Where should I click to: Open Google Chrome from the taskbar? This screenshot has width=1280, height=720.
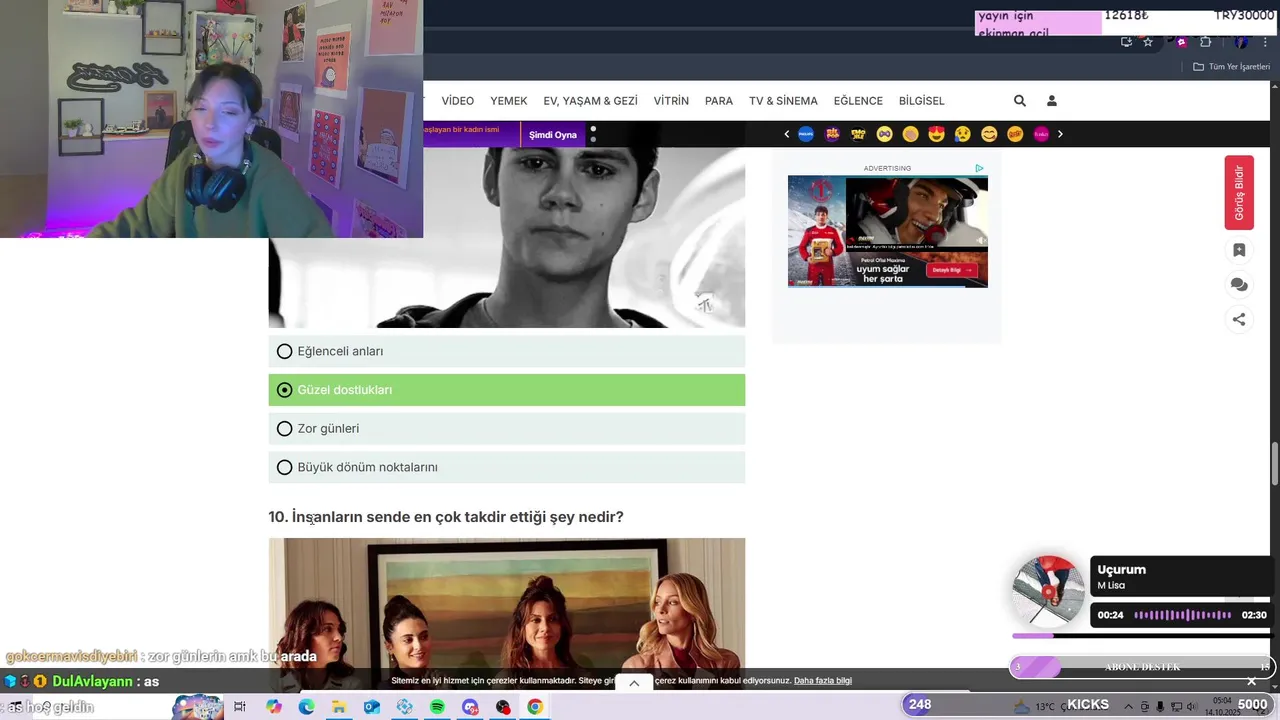pos(535,707)
